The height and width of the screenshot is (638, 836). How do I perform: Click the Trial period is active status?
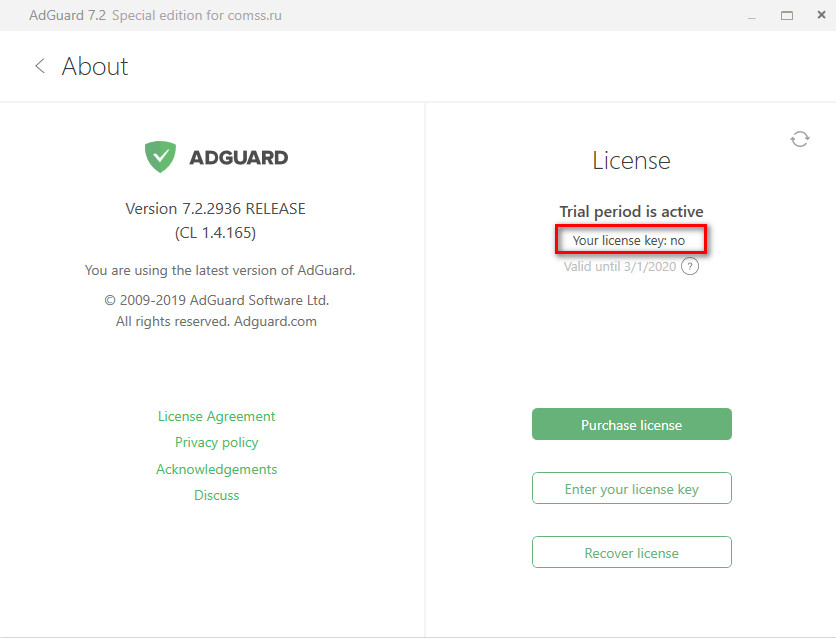pos(631,212)
